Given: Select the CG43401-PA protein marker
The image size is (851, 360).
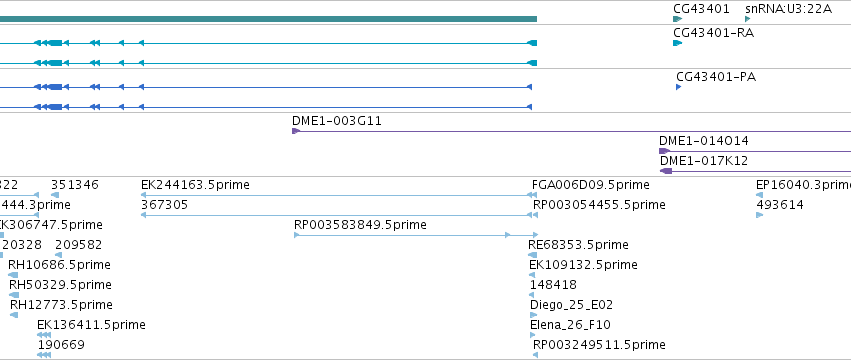Looking at the screenshot, I should (x=678, y=87).
